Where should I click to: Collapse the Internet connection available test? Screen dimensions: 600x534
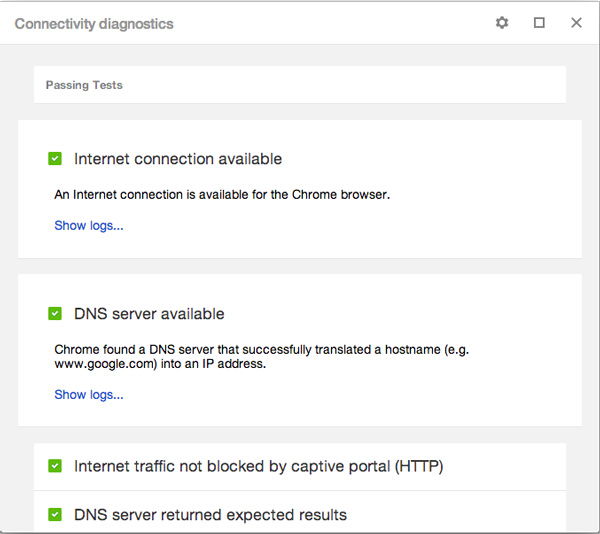tap(178, 159)
